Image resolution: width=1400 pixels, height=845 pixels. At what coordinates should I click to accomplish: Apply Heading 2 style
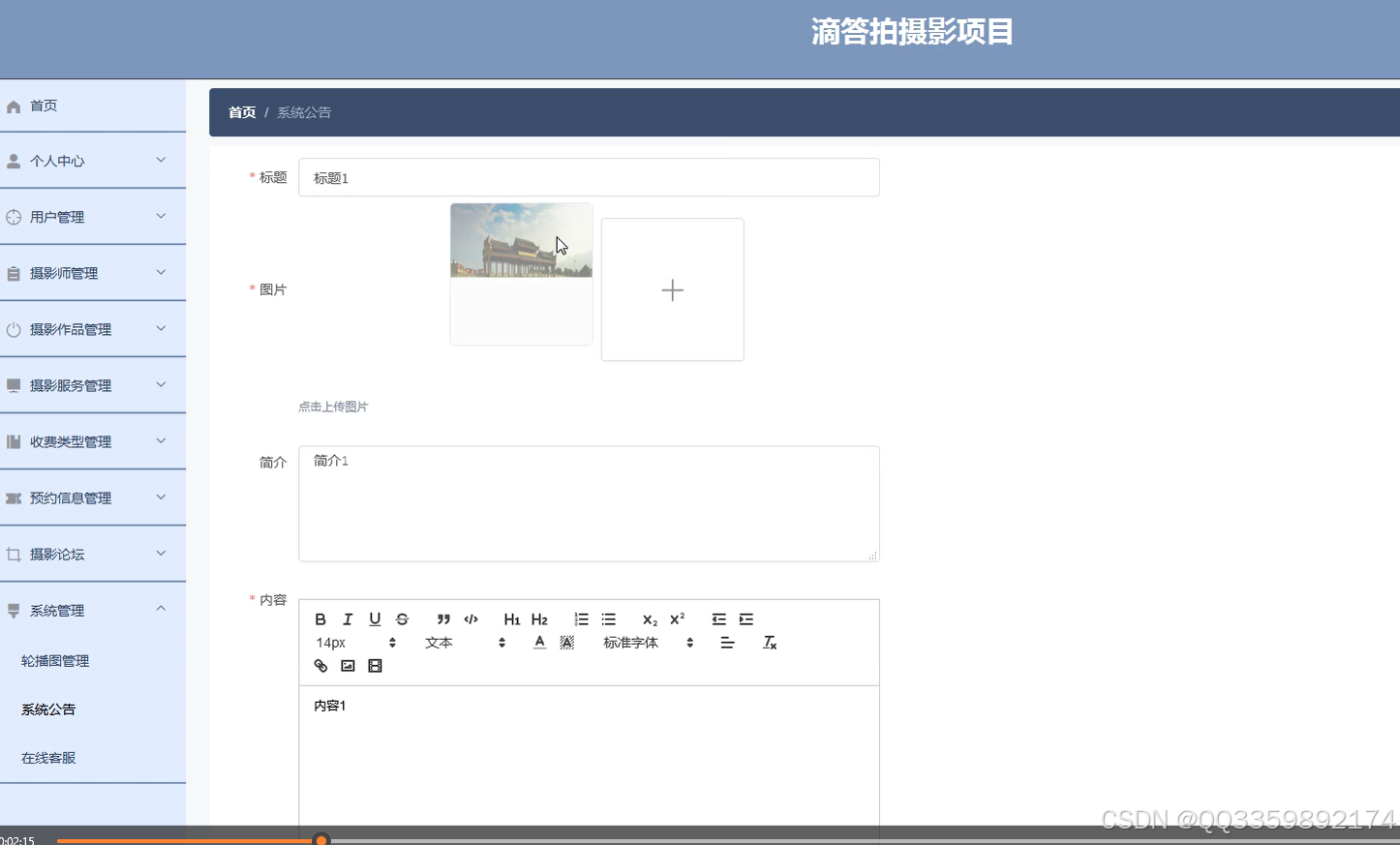539,619
